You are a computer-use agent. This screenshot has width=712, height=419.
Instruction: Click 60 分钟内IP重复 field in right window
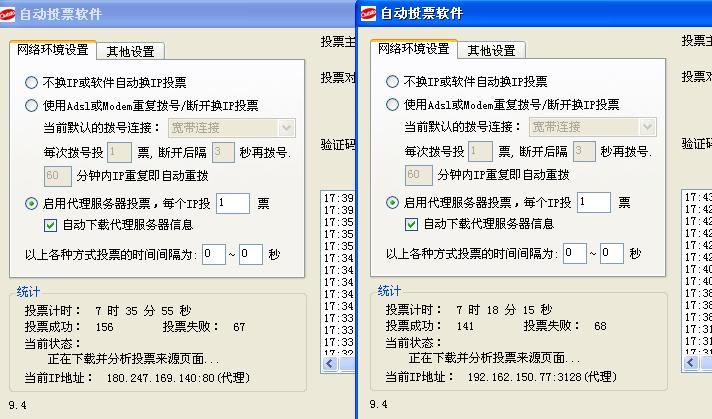tap(419, 175)
